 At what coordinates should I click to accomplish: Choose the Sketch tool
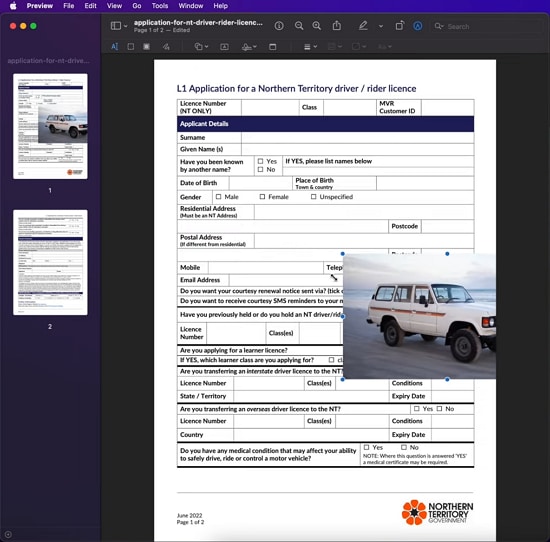(166, 46)
